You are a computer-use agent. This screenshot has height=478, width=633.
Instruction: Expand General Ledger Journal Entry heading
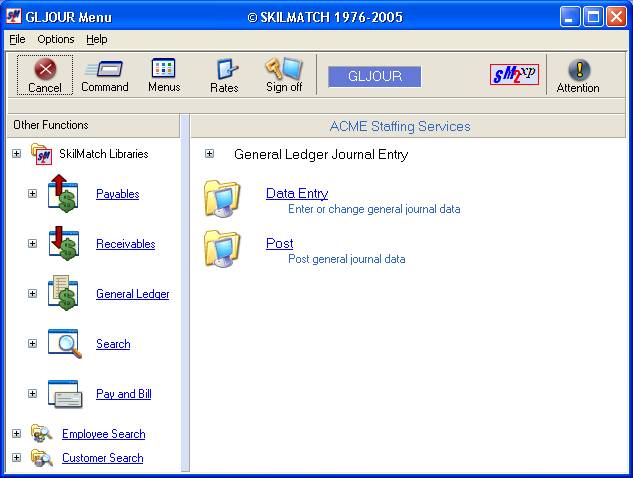(x=210, y=154)
